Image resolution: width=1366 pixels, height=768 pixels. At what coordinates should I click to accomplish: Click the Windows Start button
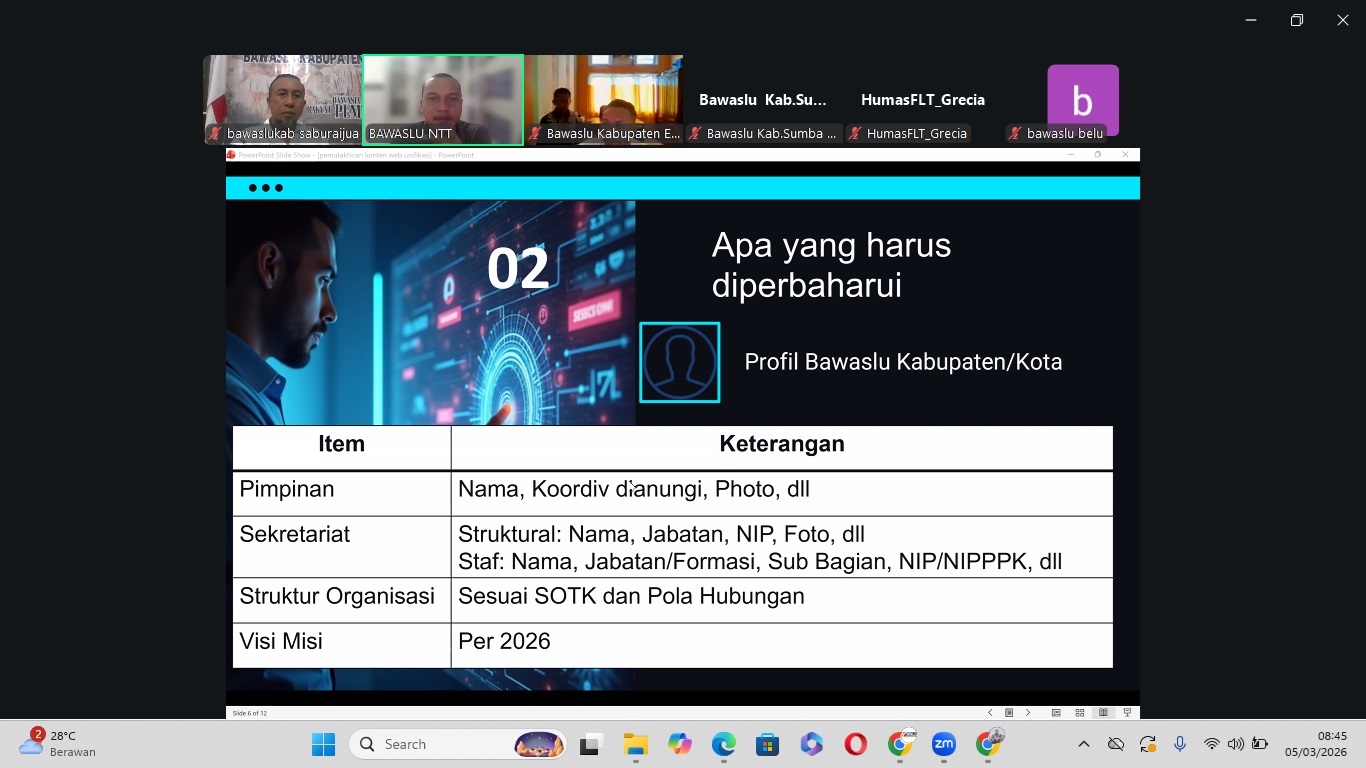point(323,744)
